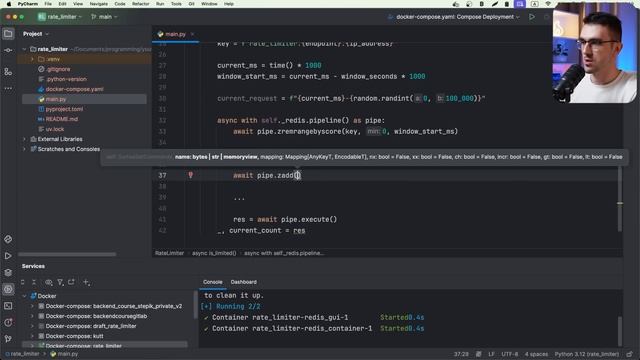640x360 pixels.
Task: Run the Compose Deployment configuration
Action: pos(532,17)
